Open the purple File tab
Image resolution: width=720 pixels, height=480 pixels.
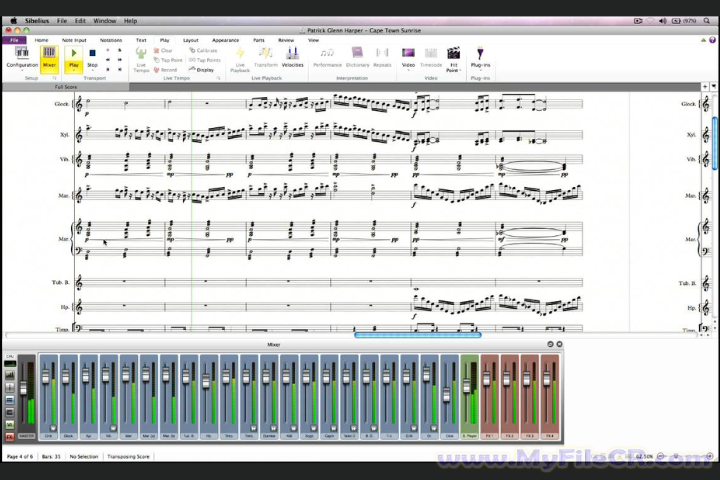coord(14,40)
